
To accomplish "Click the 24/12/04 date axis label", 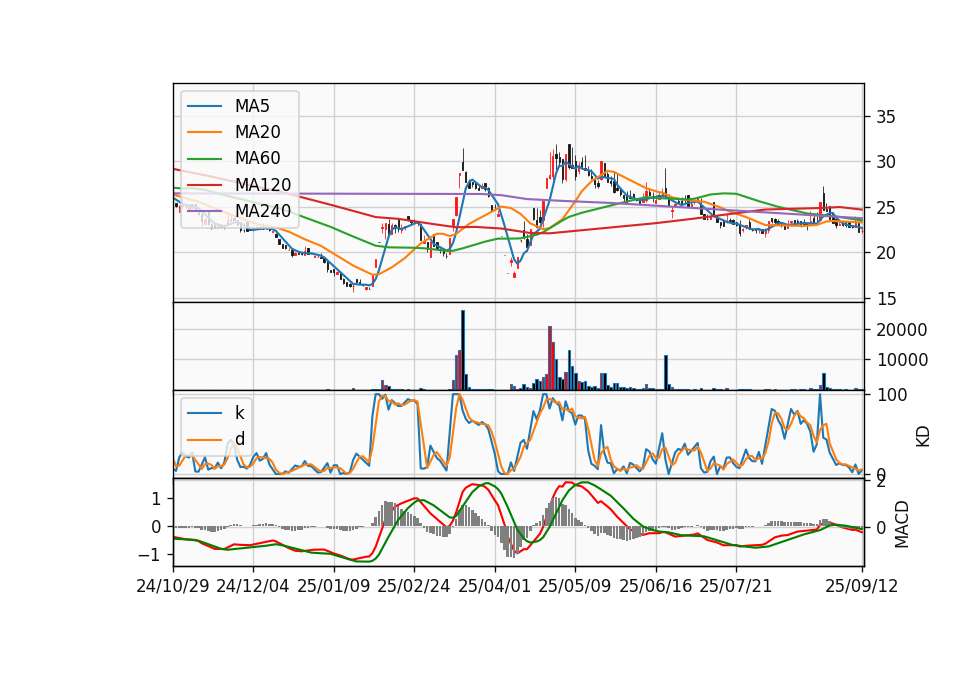I will click(x=253, y=586).
